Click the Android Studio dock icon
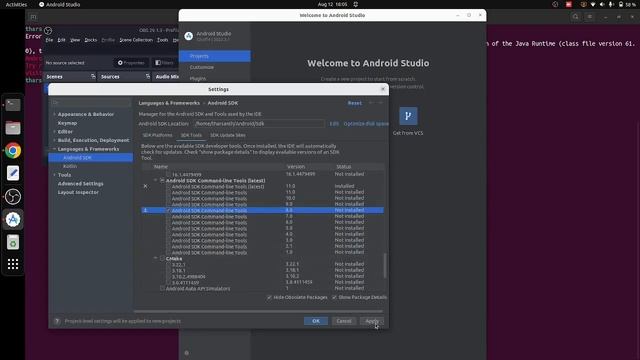 coord(13,220)
